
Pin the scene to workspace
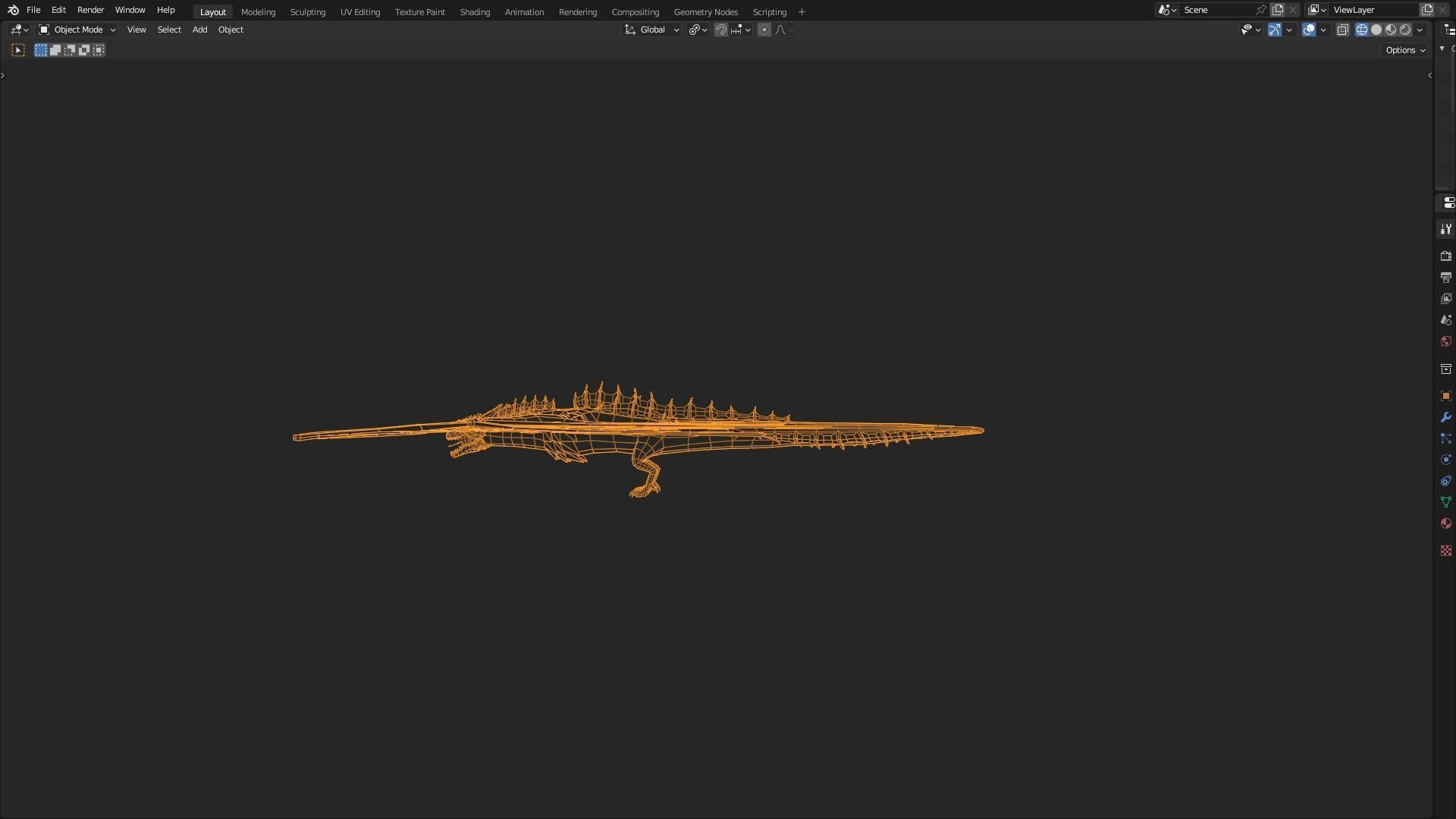(1261, 10)
